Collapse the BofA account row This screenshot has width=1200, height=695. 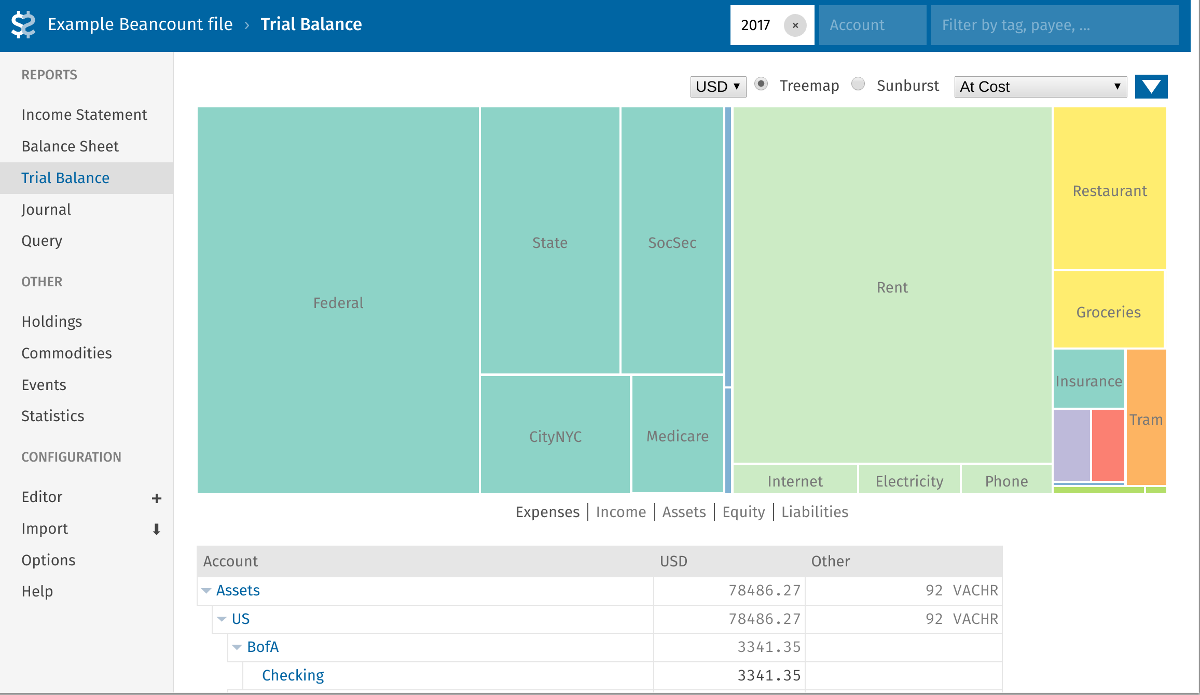pyautogui.click(x=237, y=648)
